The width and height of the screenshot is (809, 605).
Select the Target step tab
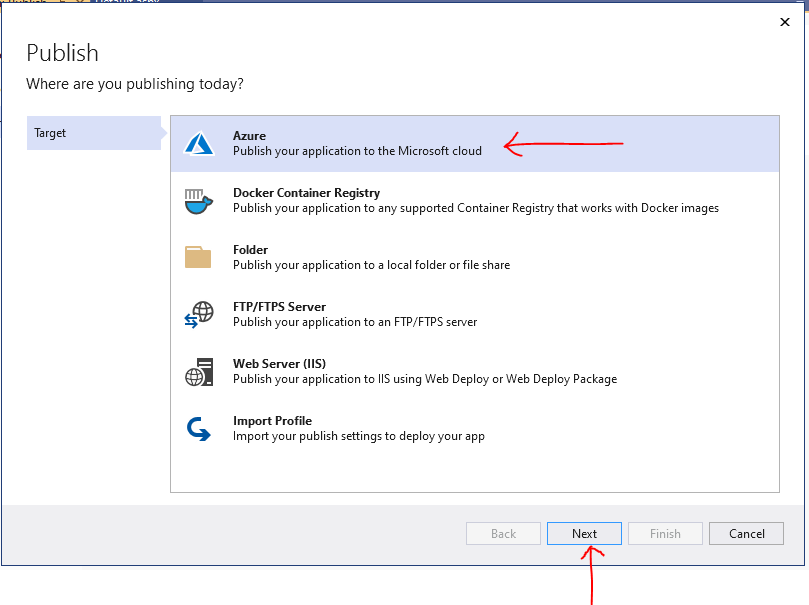pyautogui.click(x=94, y=133)
